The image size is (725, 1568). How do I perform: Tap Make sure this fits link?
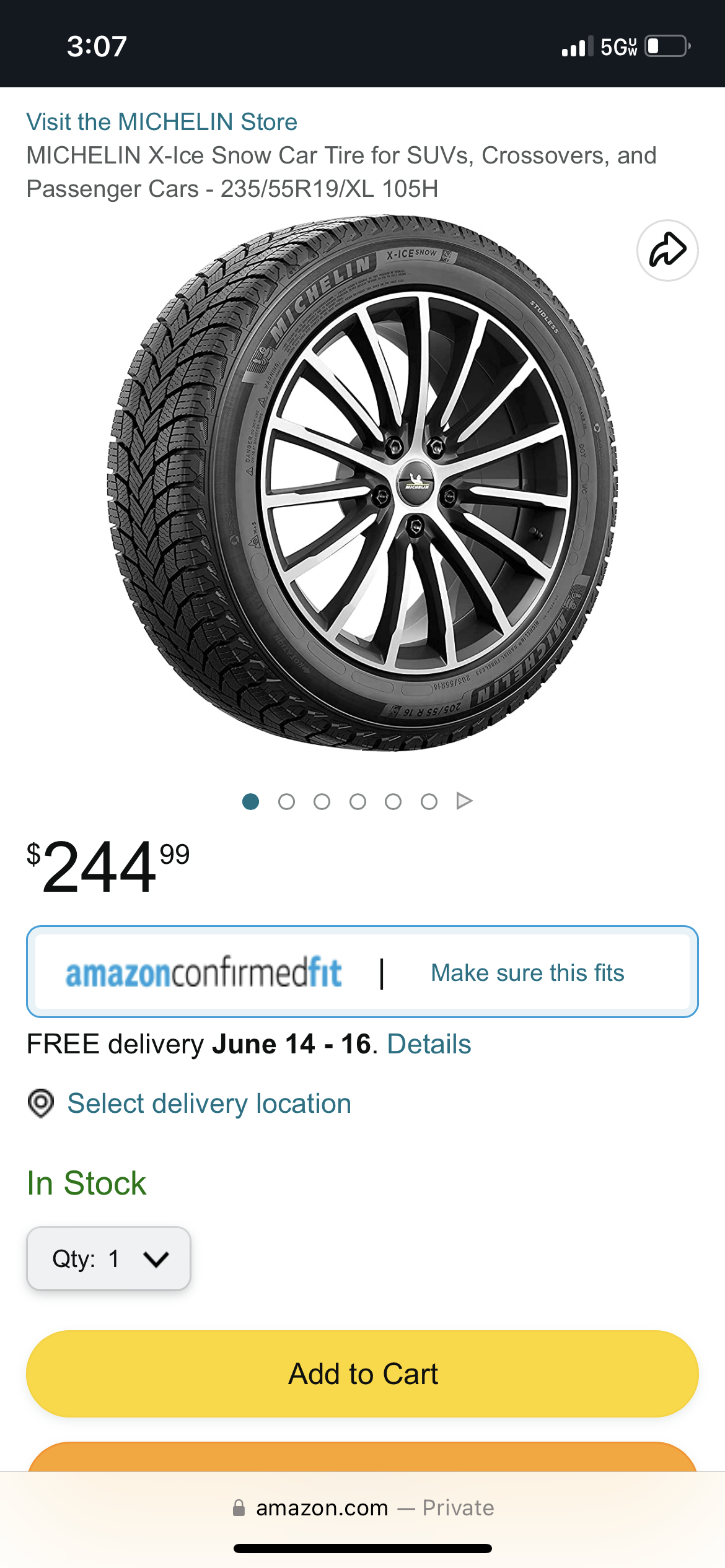coord(527,973)
